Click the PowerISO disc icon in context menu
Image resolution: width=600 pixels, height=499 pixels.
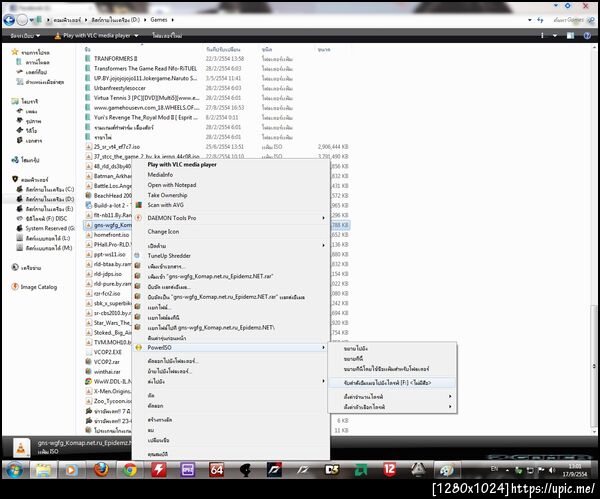[139, 347]
